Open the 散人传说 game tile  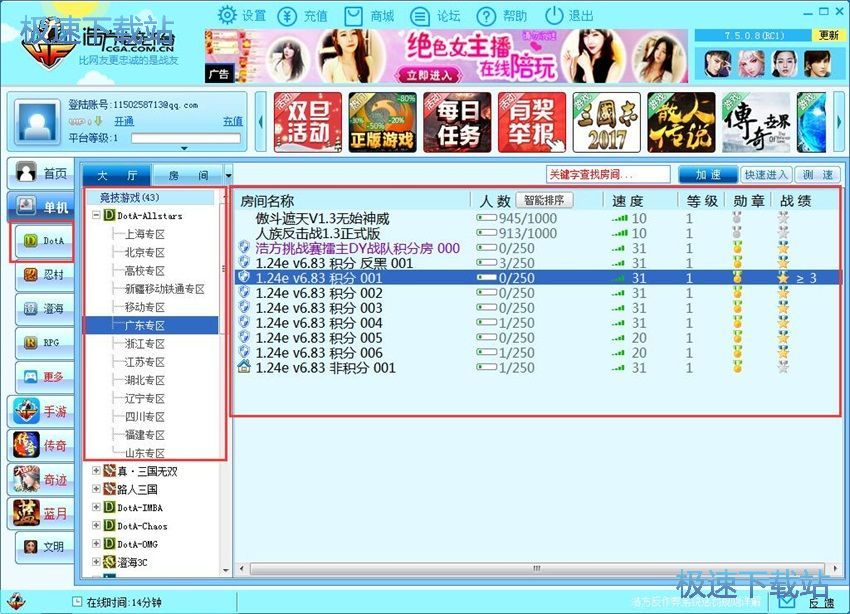[681, 122]
